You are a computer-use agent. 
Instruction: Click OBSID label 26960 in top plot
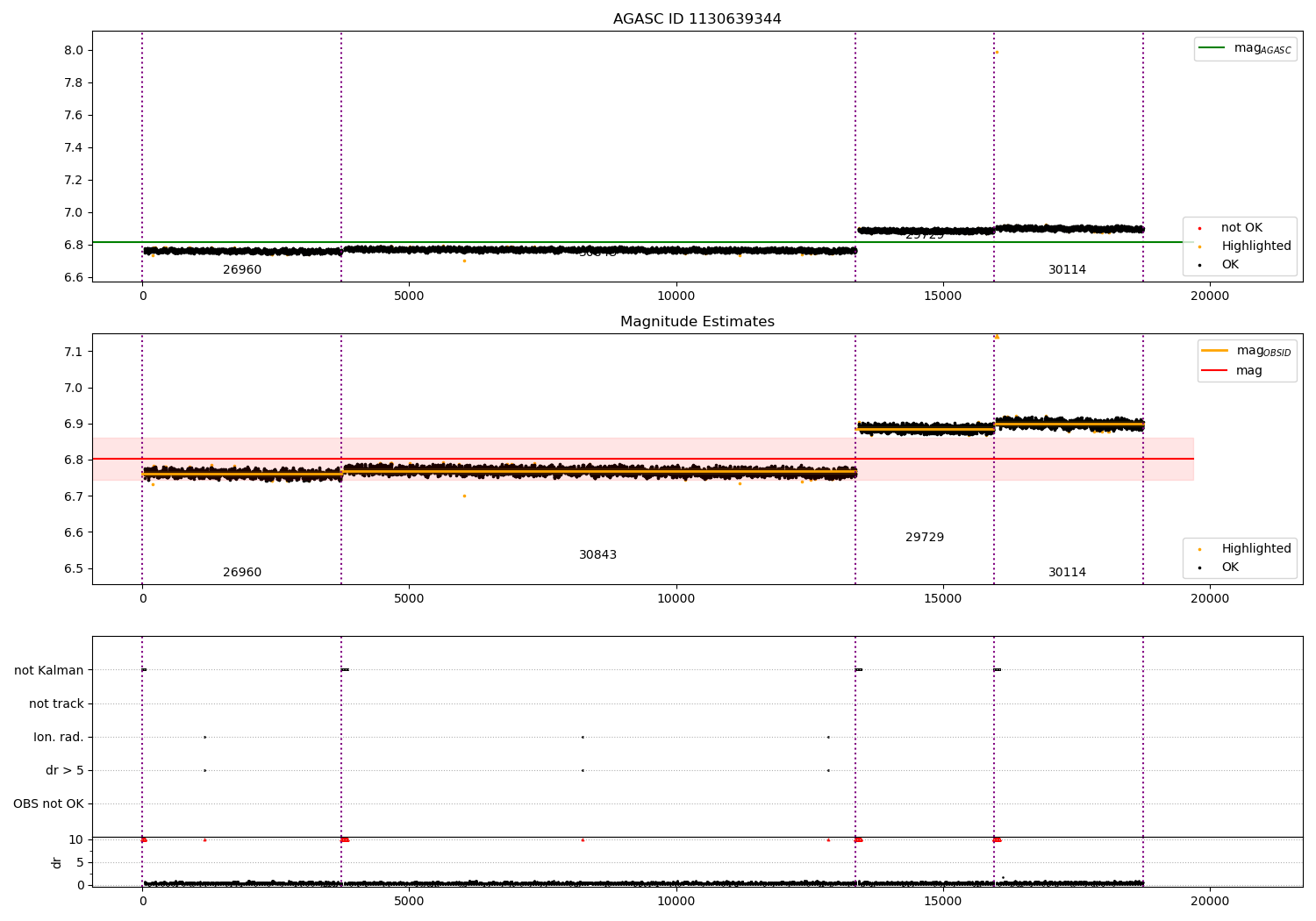point(242,270)
